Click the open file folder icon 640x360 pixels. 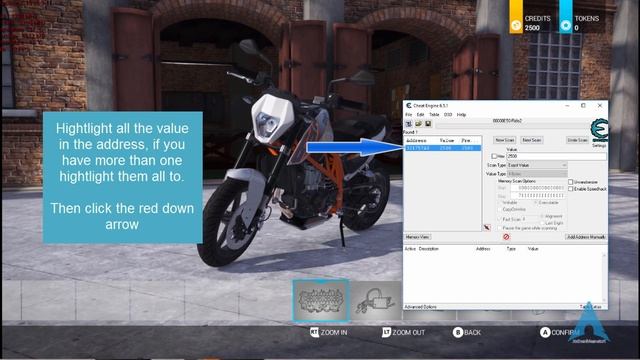pyautogui.click(x=418, y=124)
